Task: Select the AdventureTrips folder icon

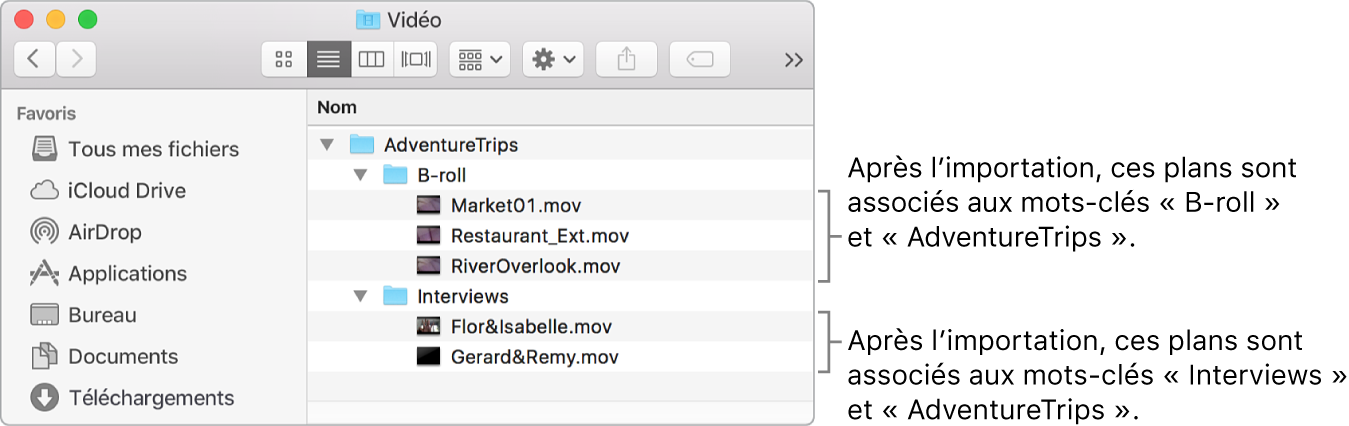Action: pyautogui.click(x=362, y=145)
